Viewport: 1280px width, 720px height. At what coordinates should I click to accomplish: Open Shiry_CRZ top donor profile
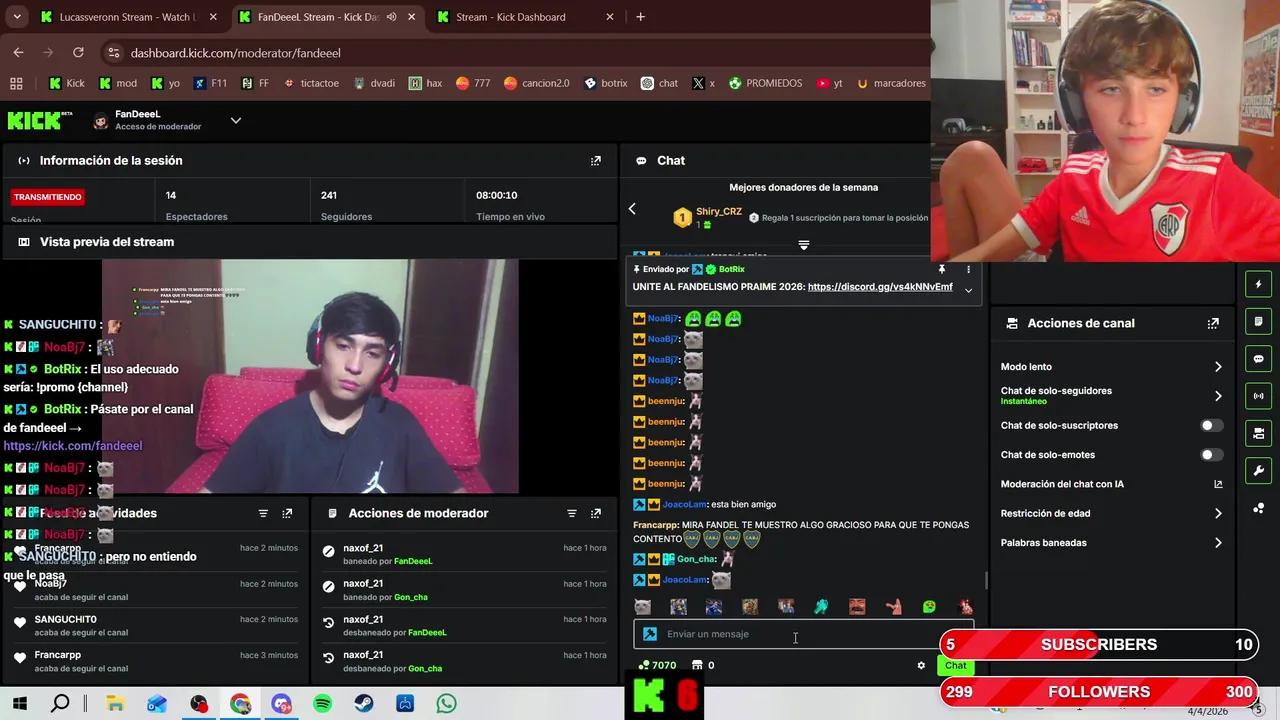[719, 212]
